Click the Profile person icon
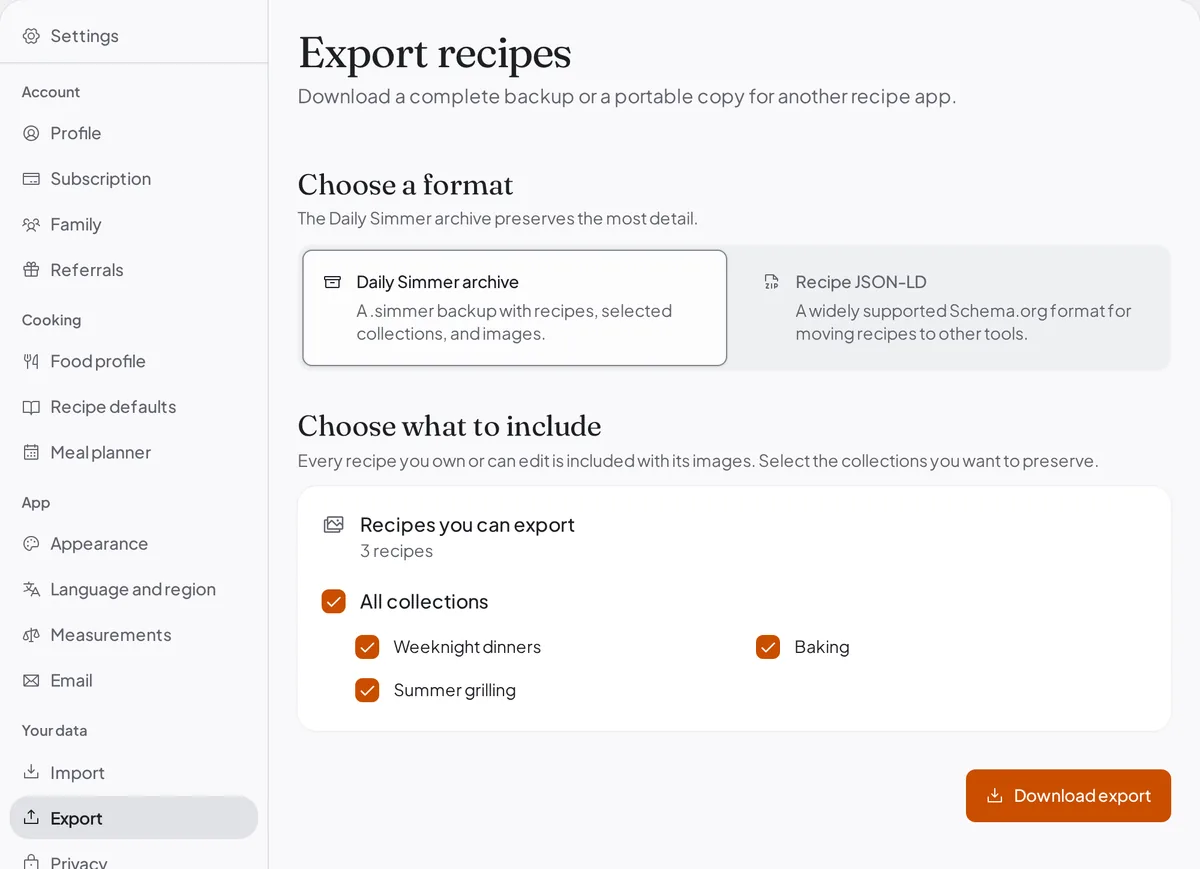This screenshot has width=1200, height=869. (x=31, y=133)
